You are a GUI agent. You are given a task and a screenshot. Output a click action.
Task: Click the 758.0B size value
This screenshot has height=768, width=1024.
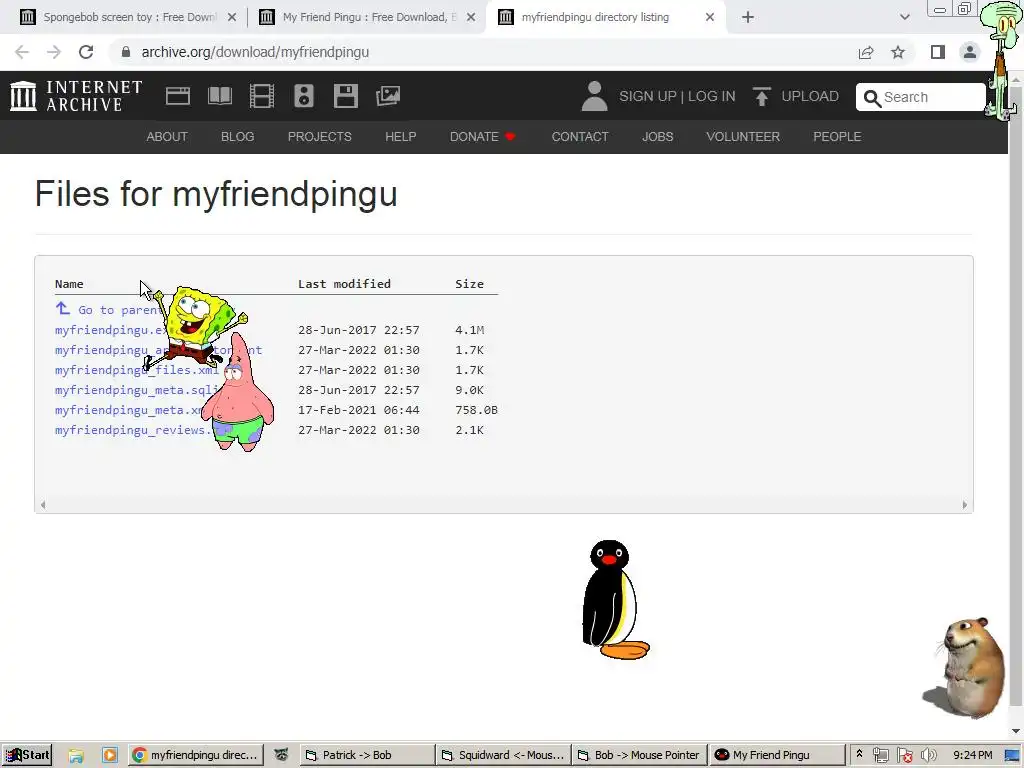tap(476, 410)
